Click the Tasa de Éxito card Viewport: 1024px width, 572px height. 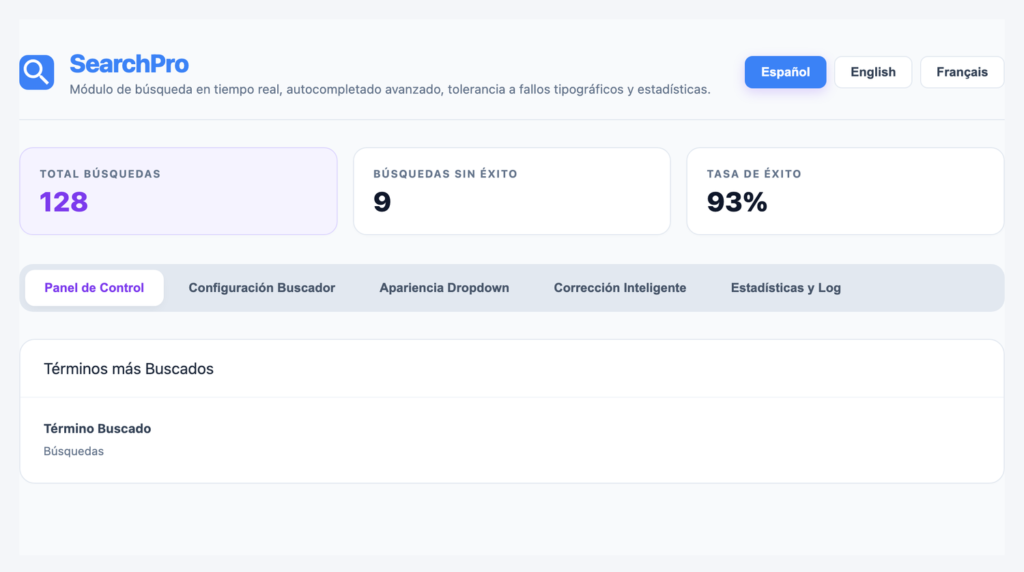[x=845, y=191]
